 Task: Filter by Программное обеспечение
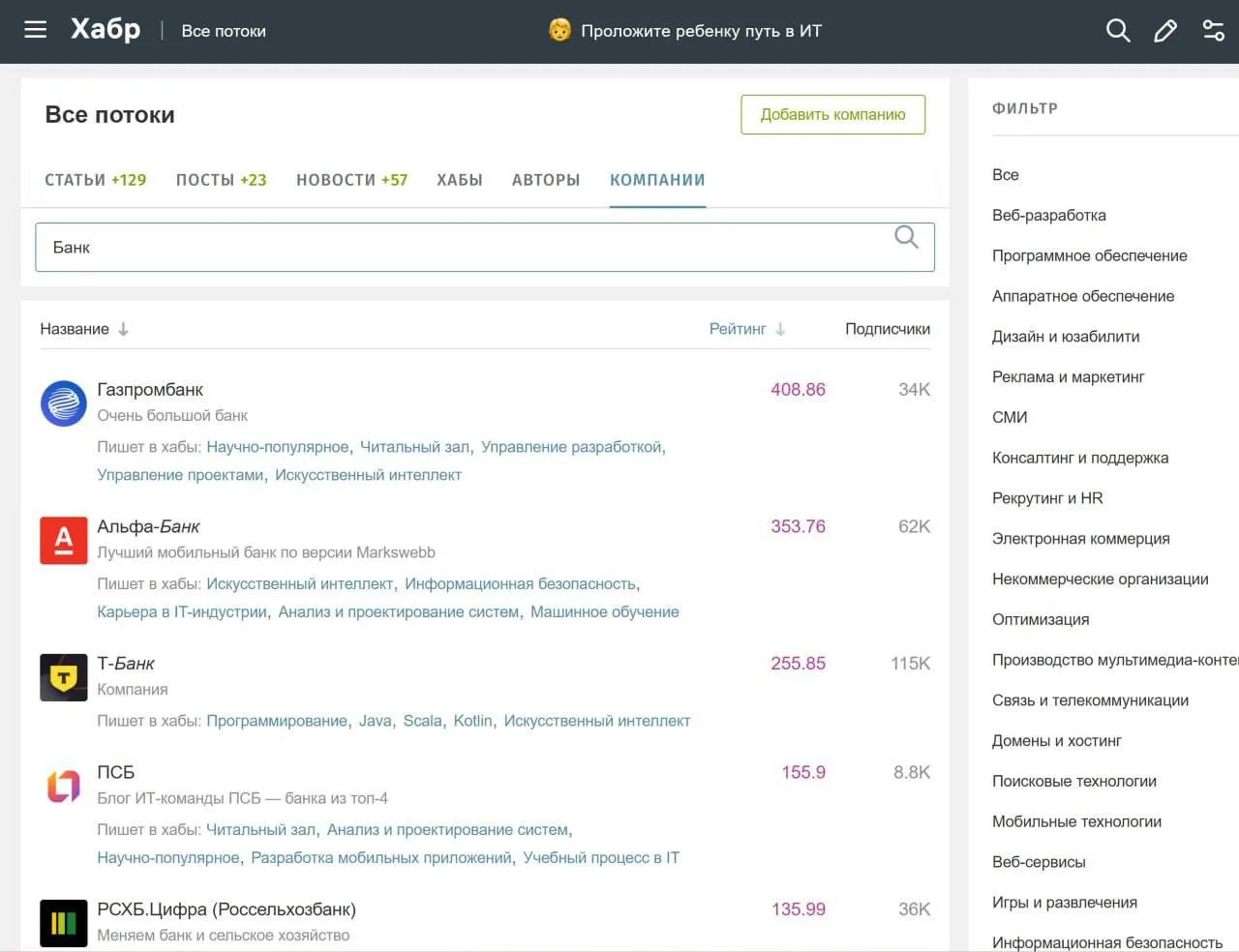point(1090,256)
